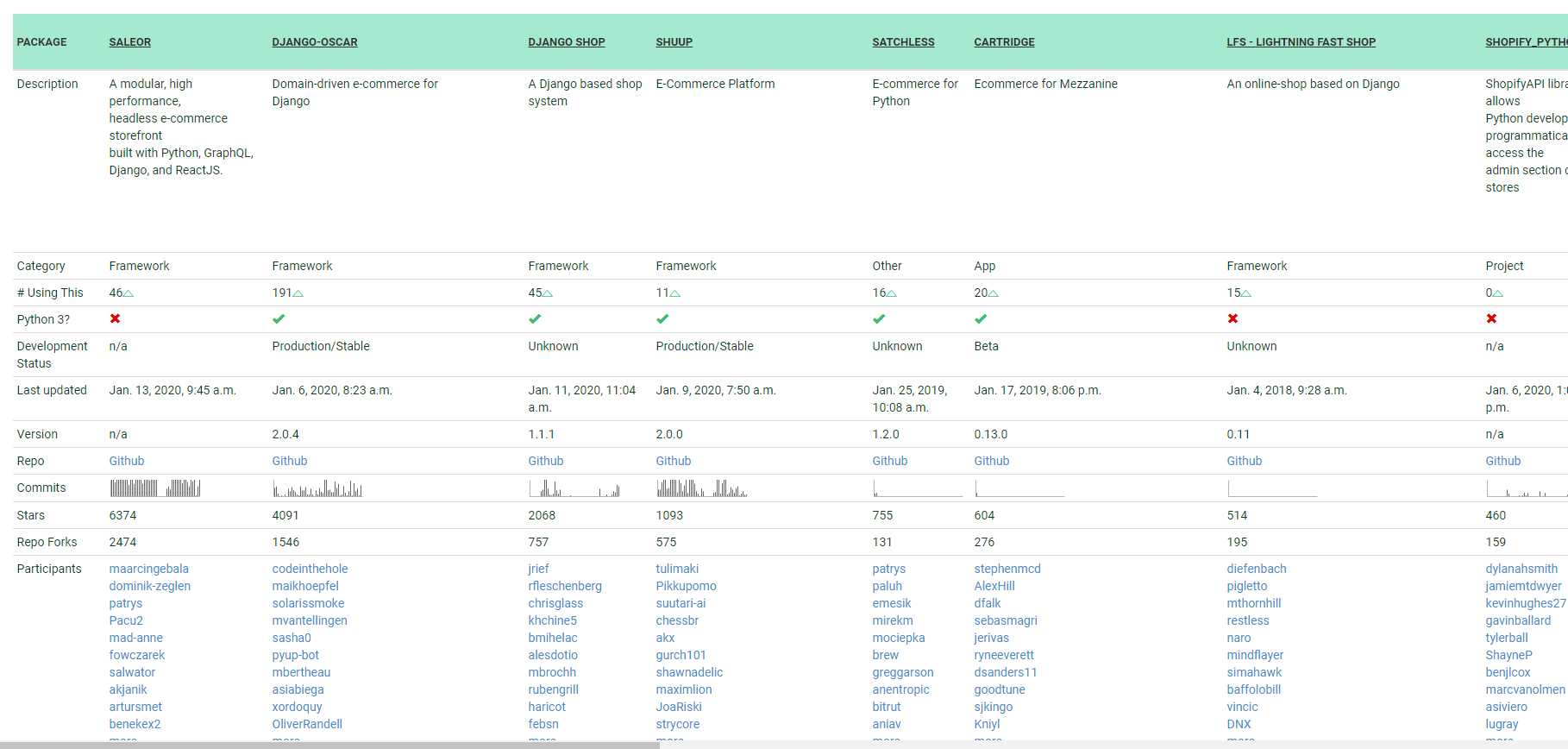Open the Github repo link for Django-Oscar
Screen dimensions: 1568x749
[290, 461]
